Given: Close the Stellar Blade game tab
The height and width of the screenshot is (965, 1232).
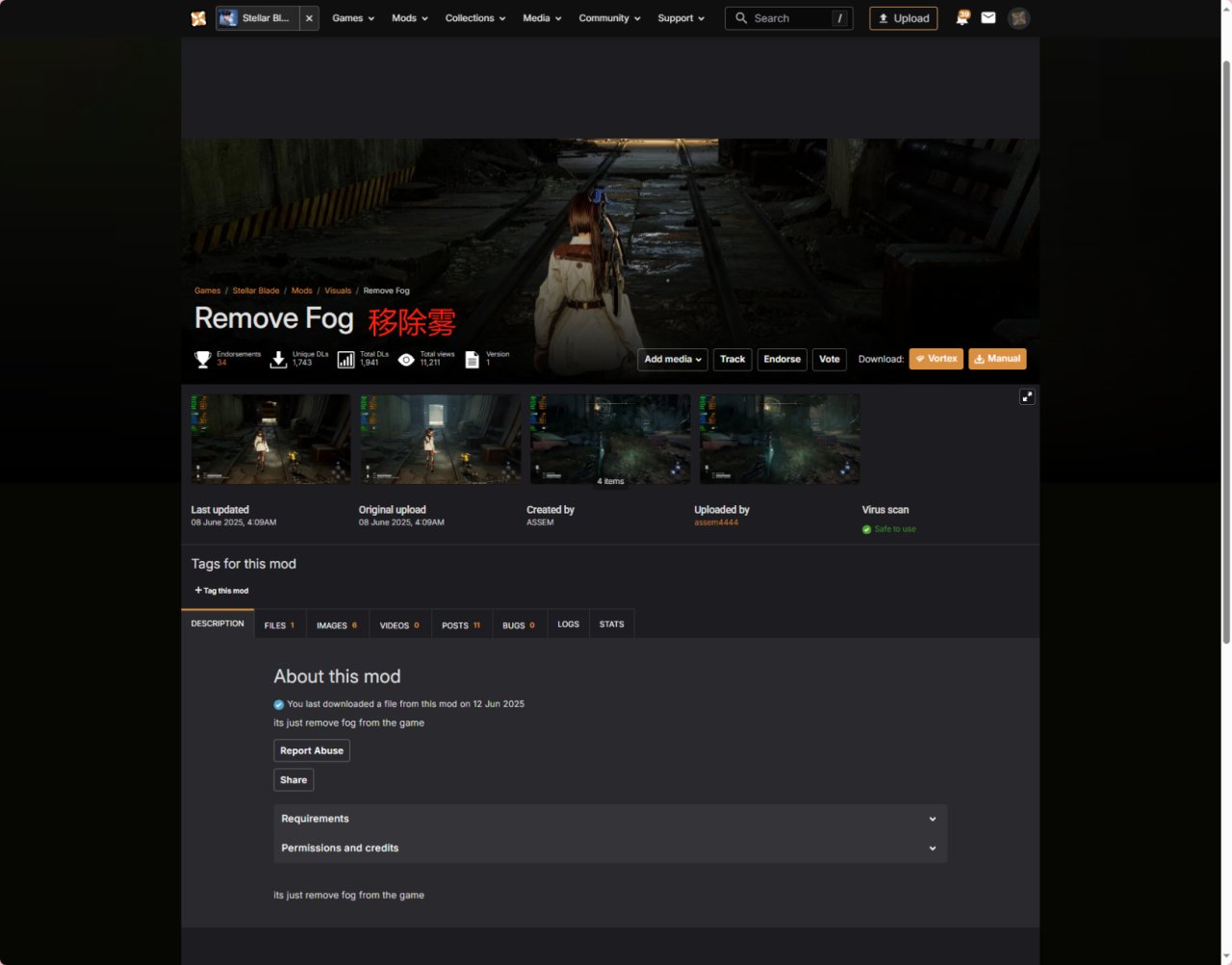Looking at the screenshot, I should tap(309, 18).
